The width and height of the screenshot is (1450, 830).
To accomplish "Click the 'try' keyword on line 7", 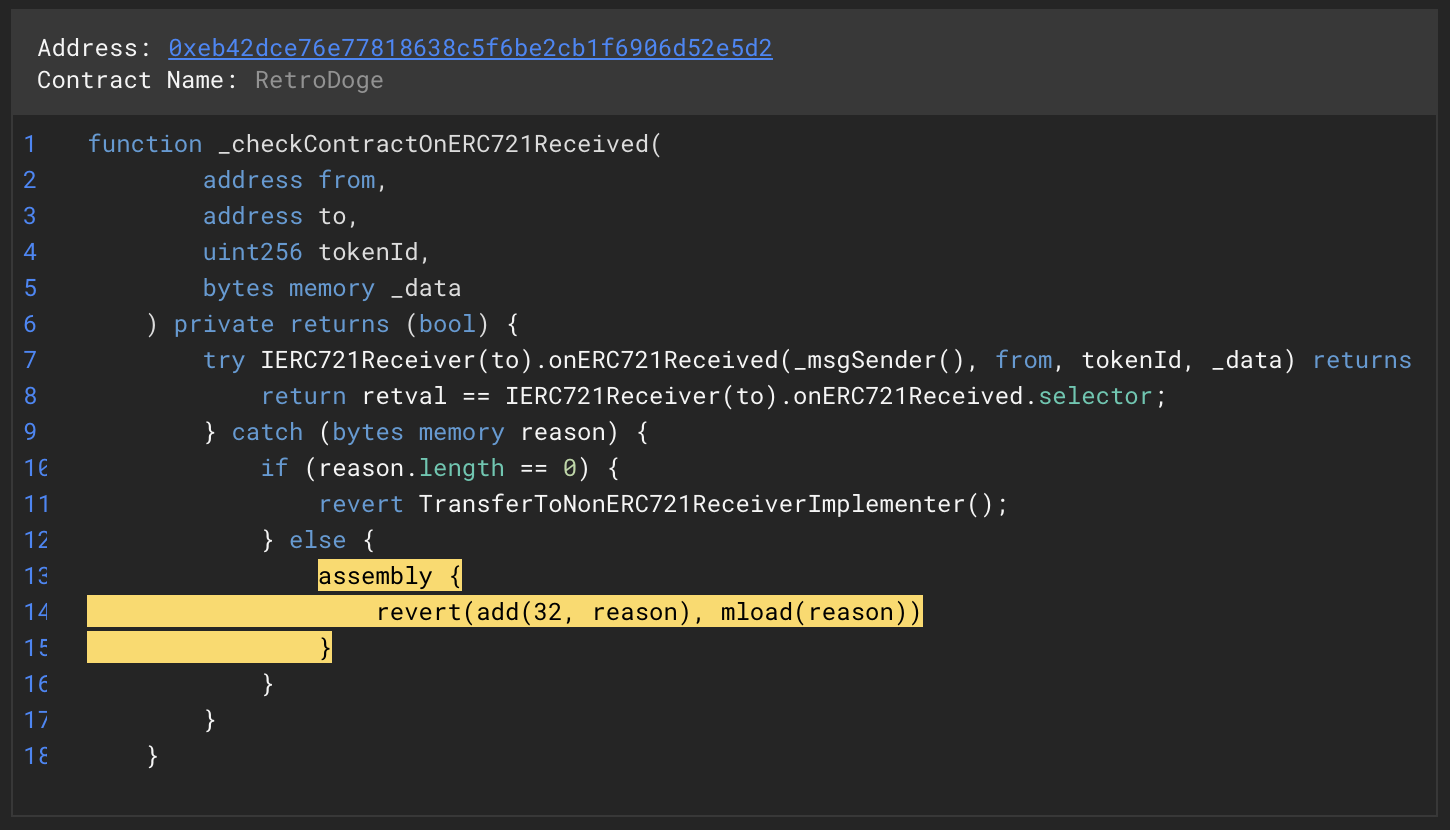I will pos(224,360).
